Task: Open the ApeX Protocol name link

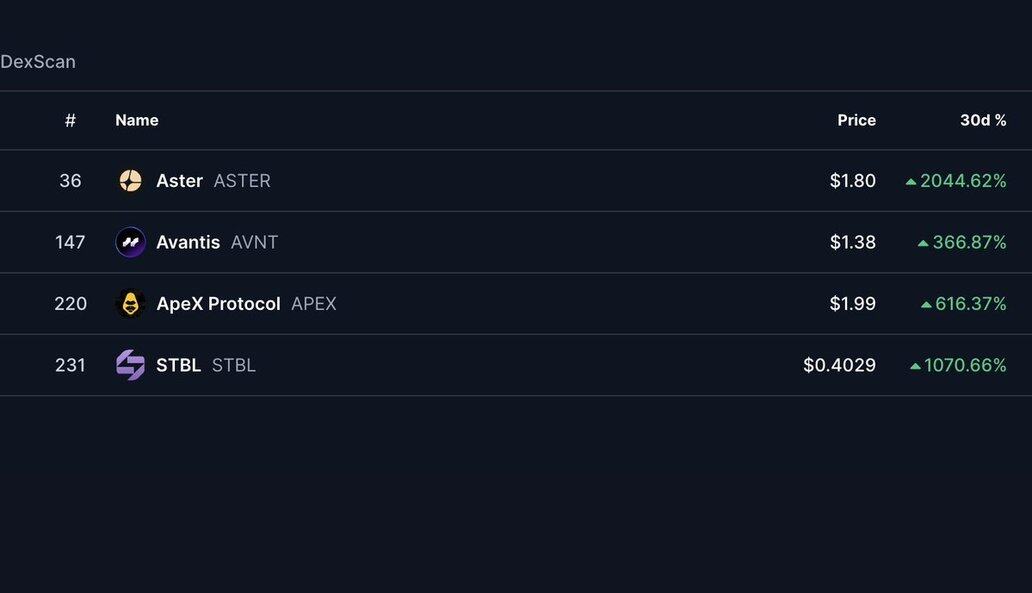Action: (x=219, y=303)
